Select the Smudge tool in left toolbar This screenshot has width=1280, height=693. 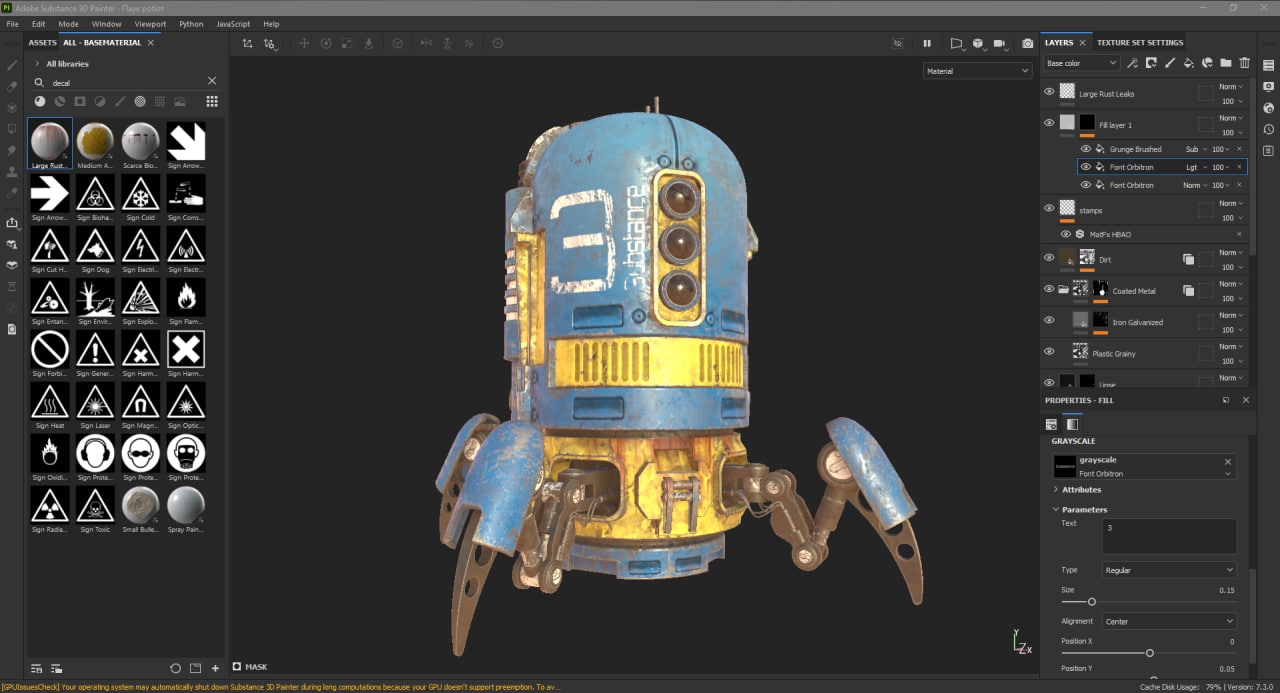click(12, 150)
